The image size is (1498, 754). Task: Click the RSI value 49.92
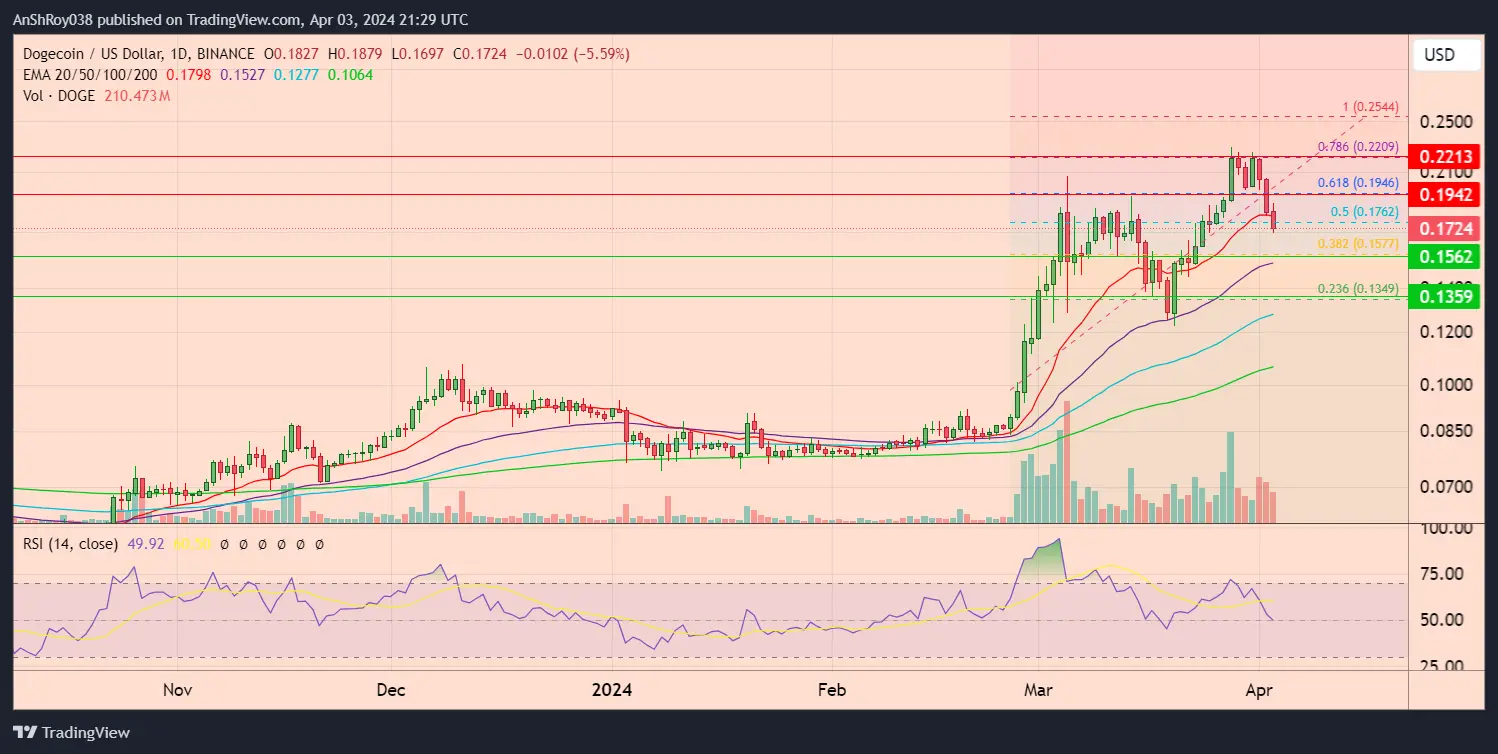click(146, 545)
